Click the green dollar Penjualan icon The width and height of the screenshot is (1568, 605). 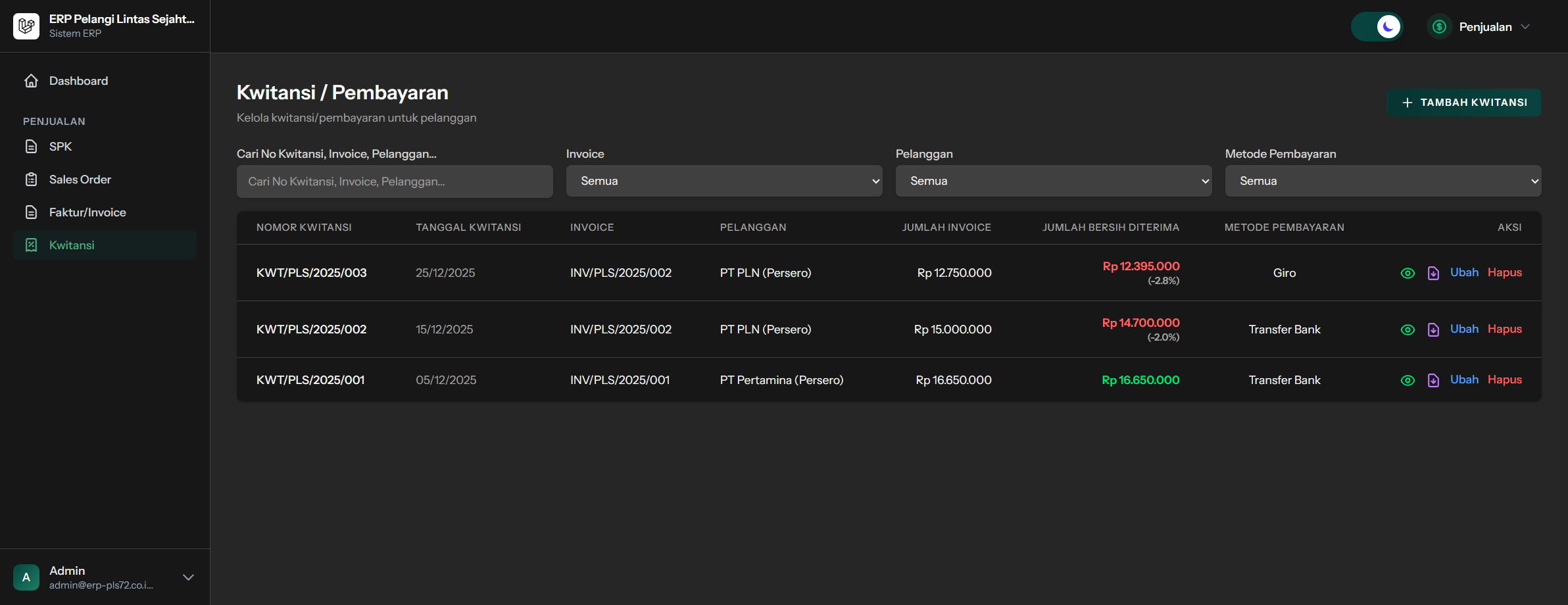pyautogui.click(x=1439, y=27)
